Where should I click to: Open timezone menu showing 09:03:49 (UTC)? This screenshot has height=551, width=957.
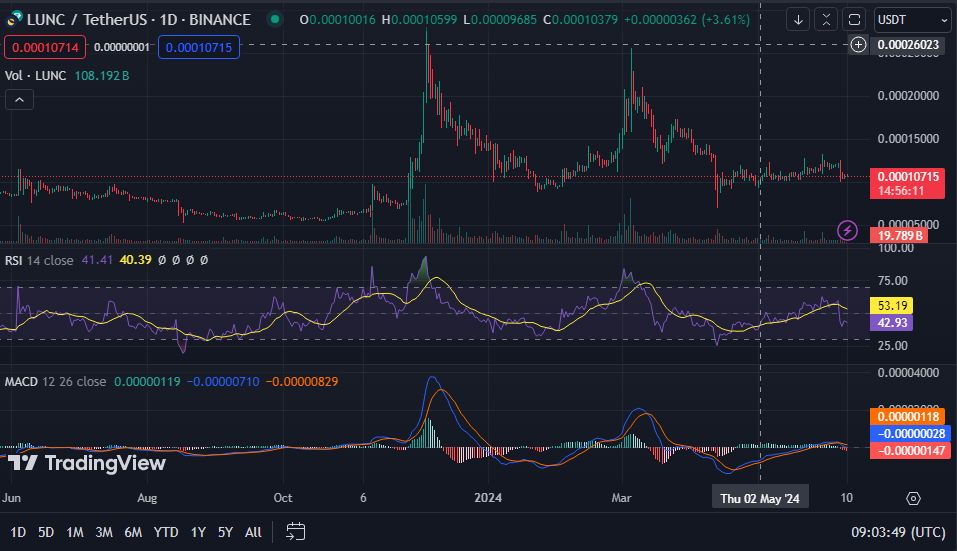tap(898, 531)
